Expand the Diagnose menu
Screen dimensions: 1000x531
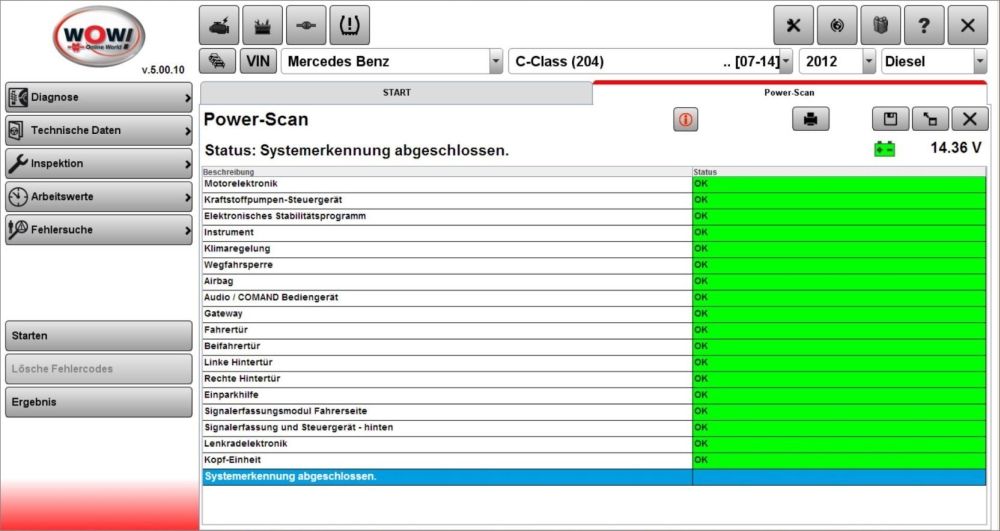[99, 98]
